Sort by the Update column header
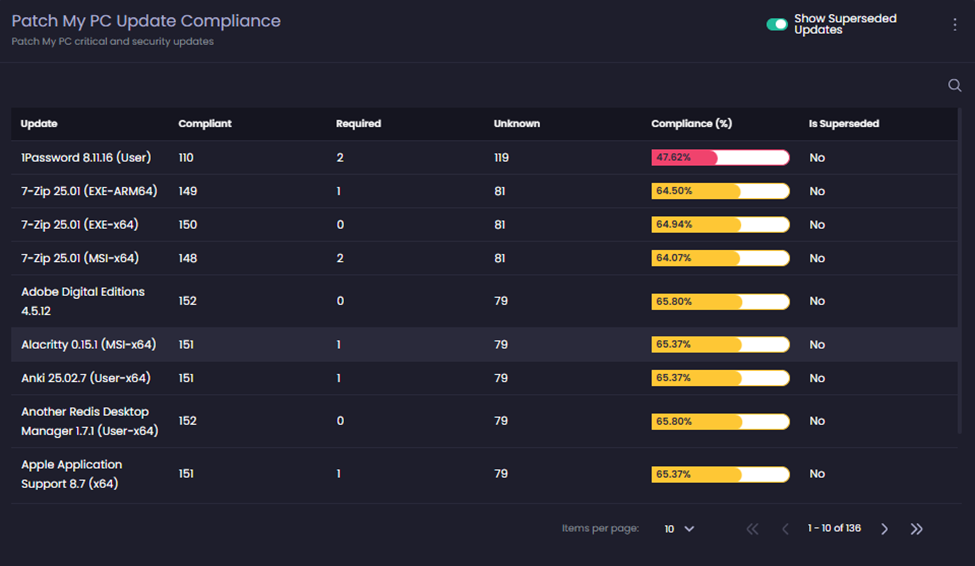Image resolution: width=975 pixels, height=566 pixels. click(x=39, y=123)
